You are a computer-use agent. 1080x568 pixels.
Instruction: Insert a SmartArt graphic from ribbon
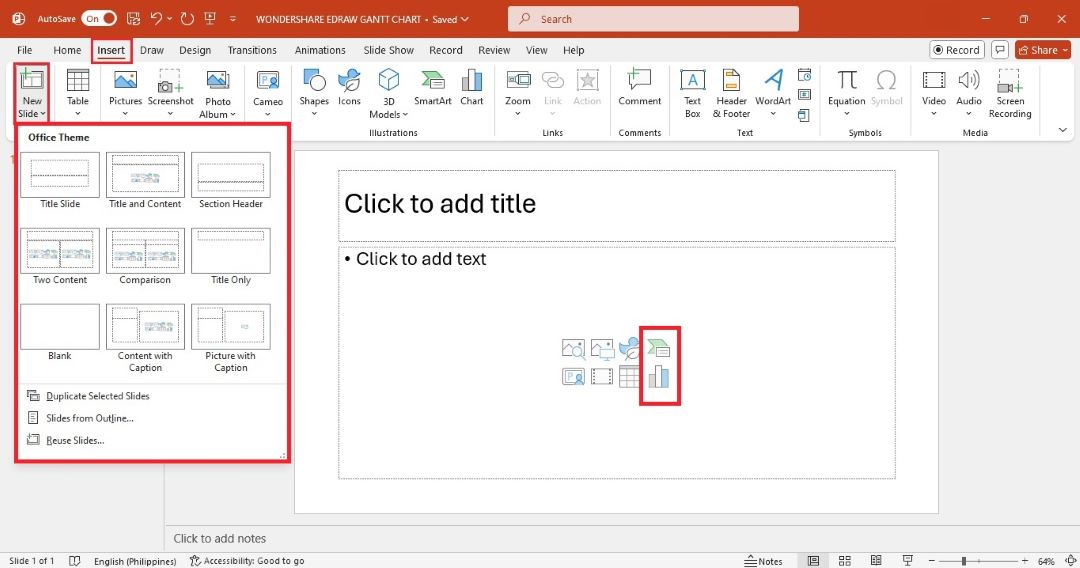coord(433,88)
